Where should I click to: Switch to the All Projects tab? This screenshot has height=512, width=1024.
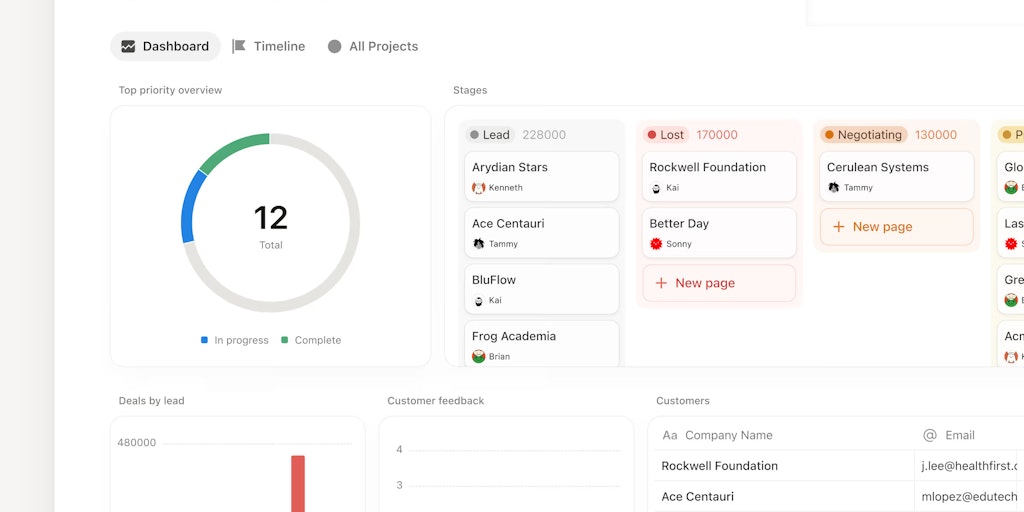click(x=373, y=46)
